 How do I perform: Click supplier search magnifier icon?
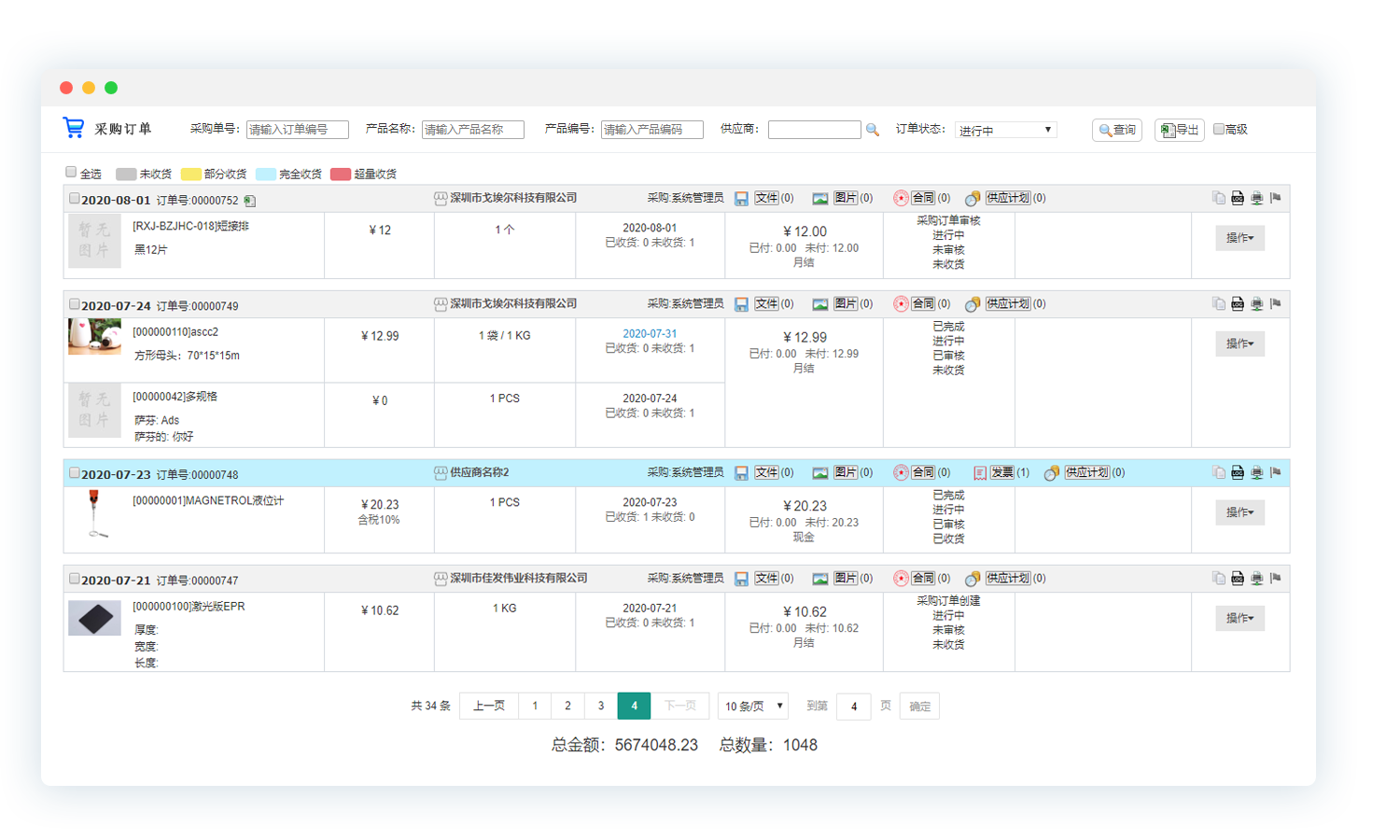coord(873,130)
